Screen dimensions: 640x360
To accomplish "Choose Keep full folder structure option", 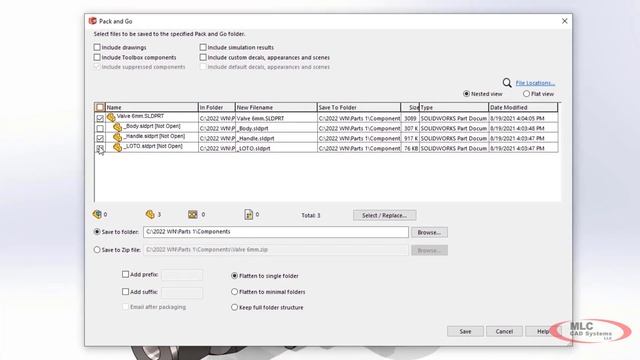I will [x=234, y=307].
